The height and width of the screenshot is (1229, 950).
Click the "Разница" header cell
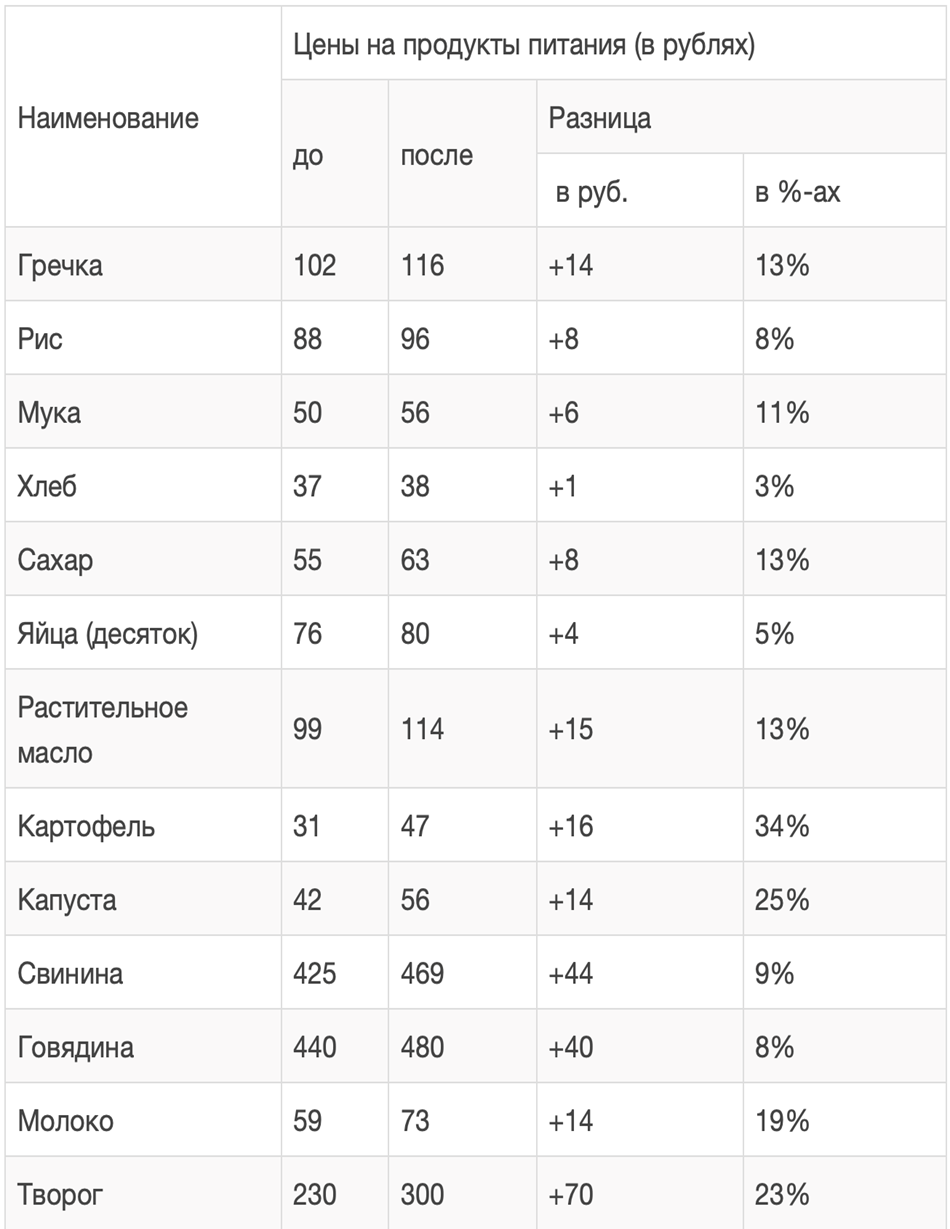(600, 118)
